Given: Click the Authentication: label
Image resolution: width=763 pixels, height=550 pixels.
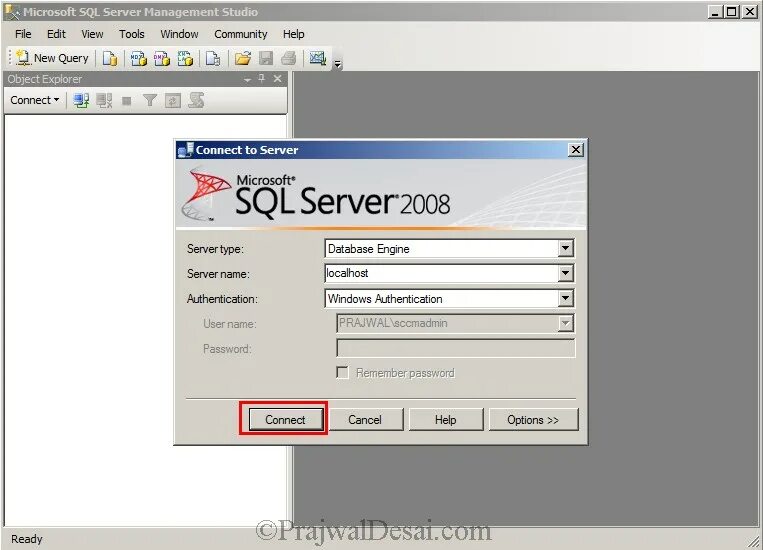Looking at the screenshot, I should tap(222, 299).
